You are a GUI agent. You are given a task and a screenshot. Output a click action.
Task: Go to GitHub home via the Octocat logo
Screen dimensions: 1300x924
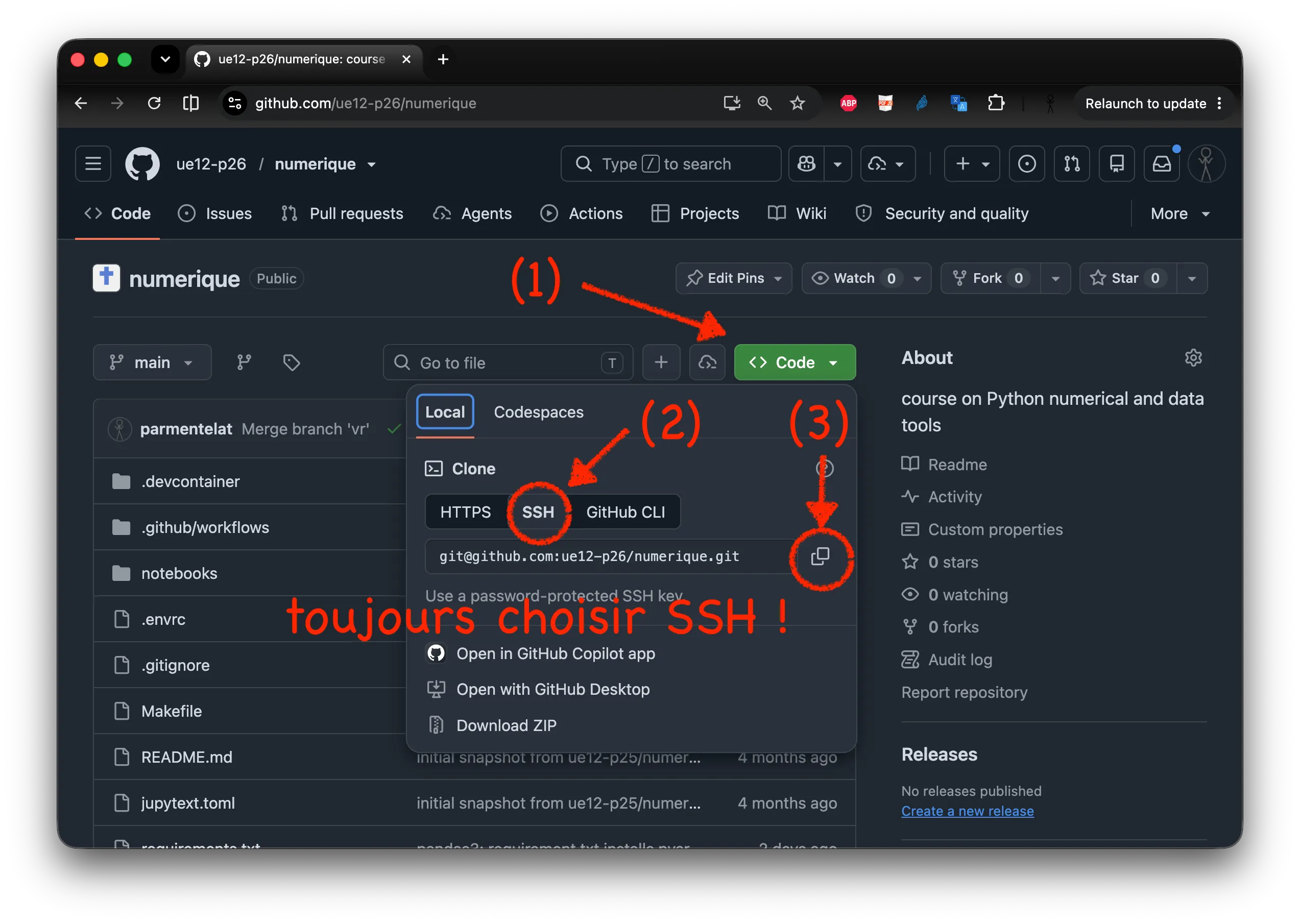point(142,164)
